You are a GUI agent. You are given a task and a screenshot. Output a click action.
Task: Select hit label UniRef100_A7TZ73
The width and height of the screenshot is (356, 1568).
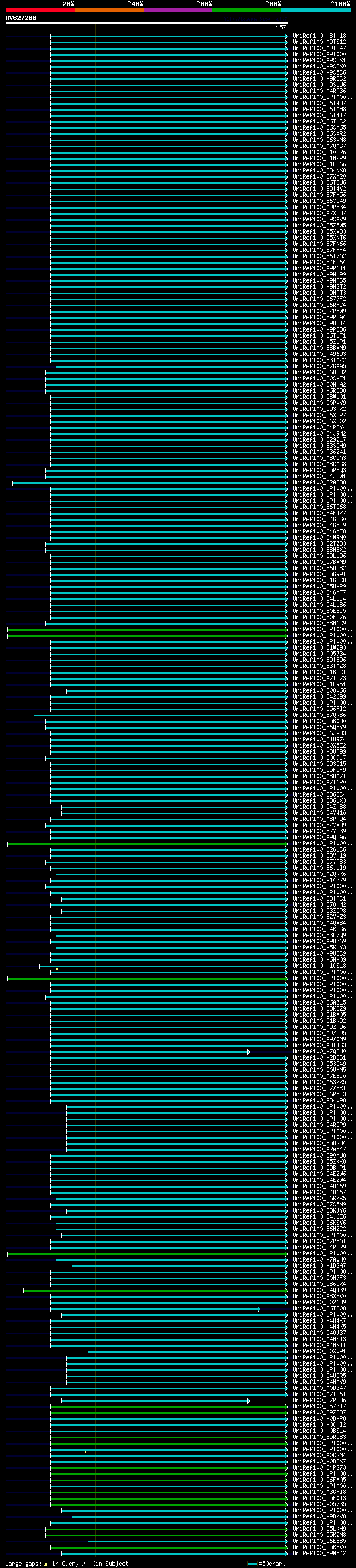[319, 678]
